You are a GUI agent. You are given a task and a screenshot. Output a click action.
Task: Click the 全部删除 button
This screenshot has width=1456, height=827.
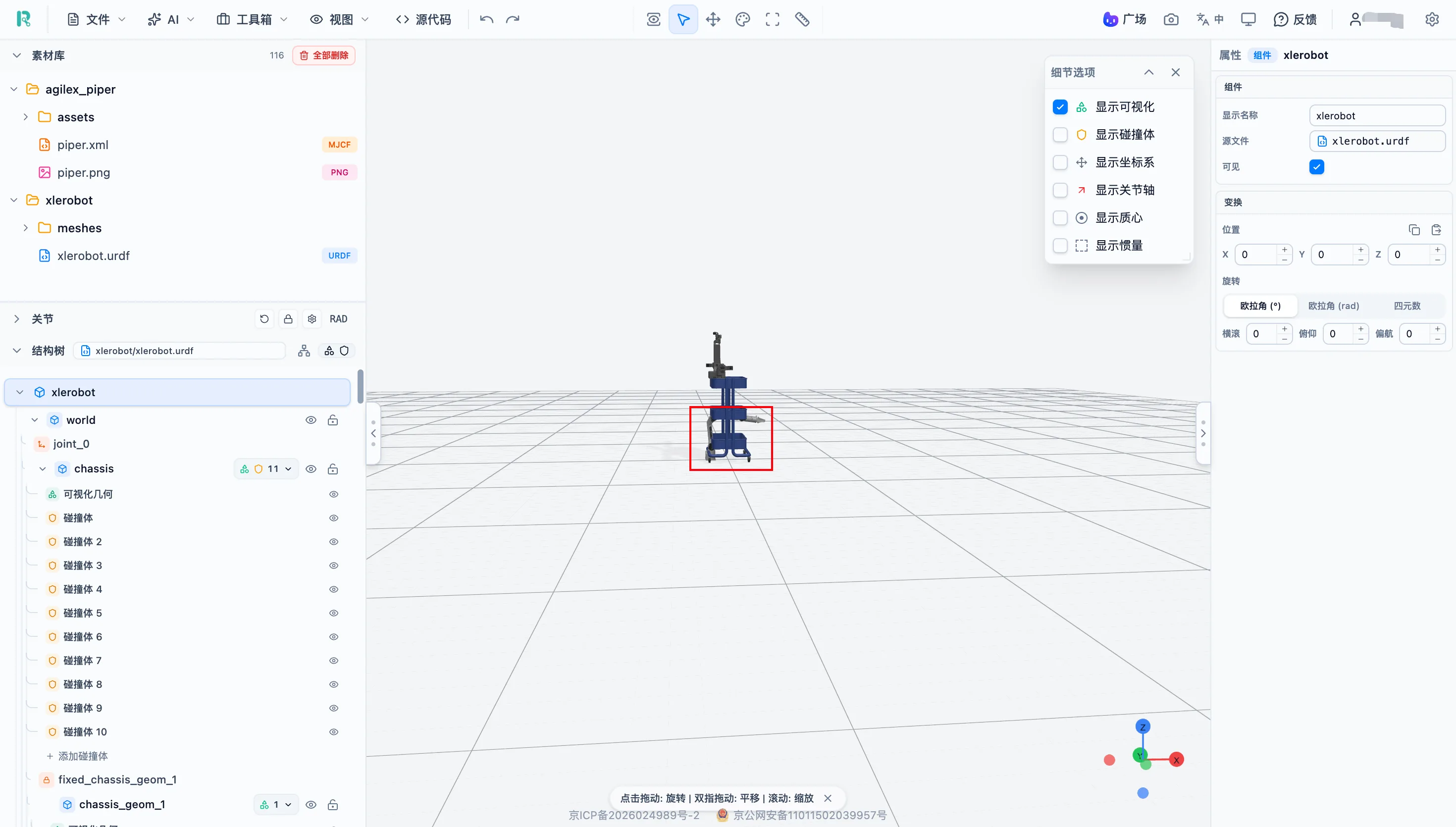[x=324, y=55]
